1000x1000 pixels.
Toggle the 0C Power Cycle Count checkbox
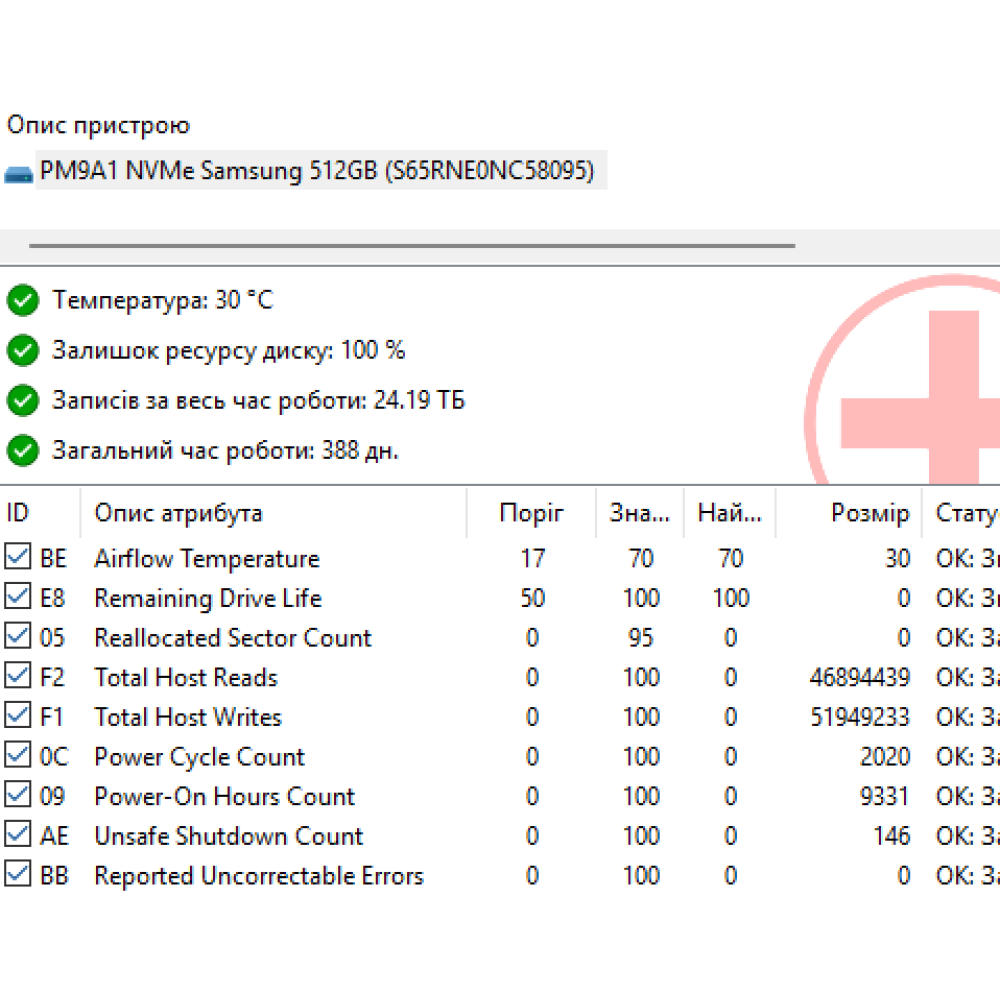(x=18, y=756)
